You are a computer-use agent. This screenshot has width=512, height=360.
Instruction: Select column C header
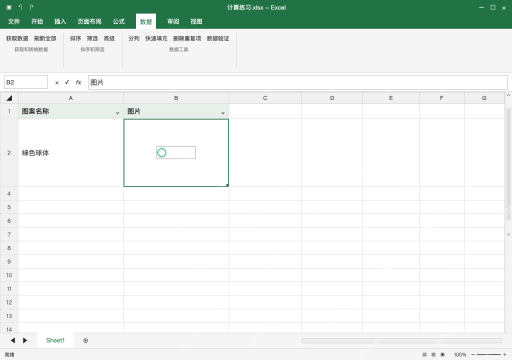265,98
